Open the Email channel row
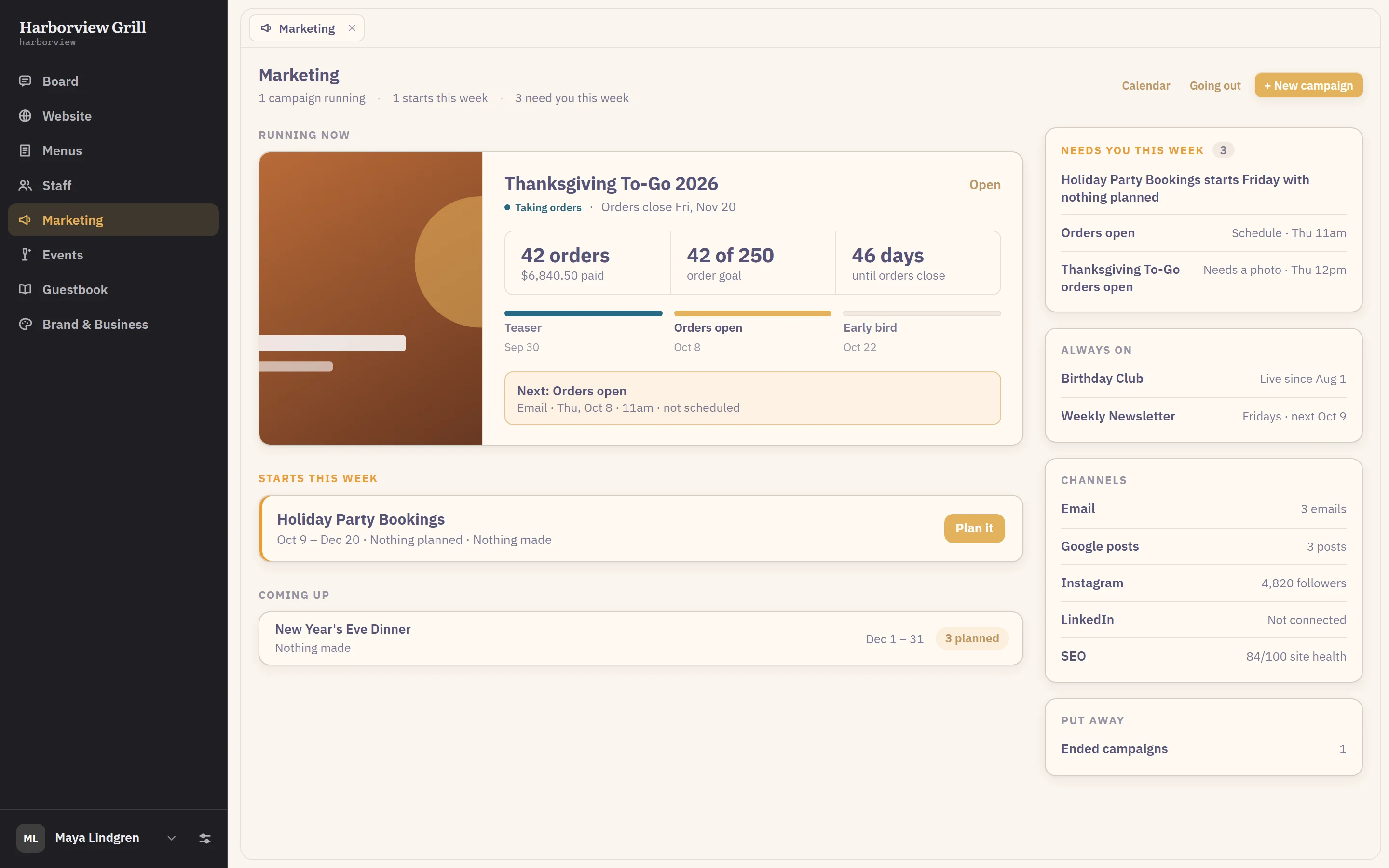1389x868 pixels. (1203, 509)
